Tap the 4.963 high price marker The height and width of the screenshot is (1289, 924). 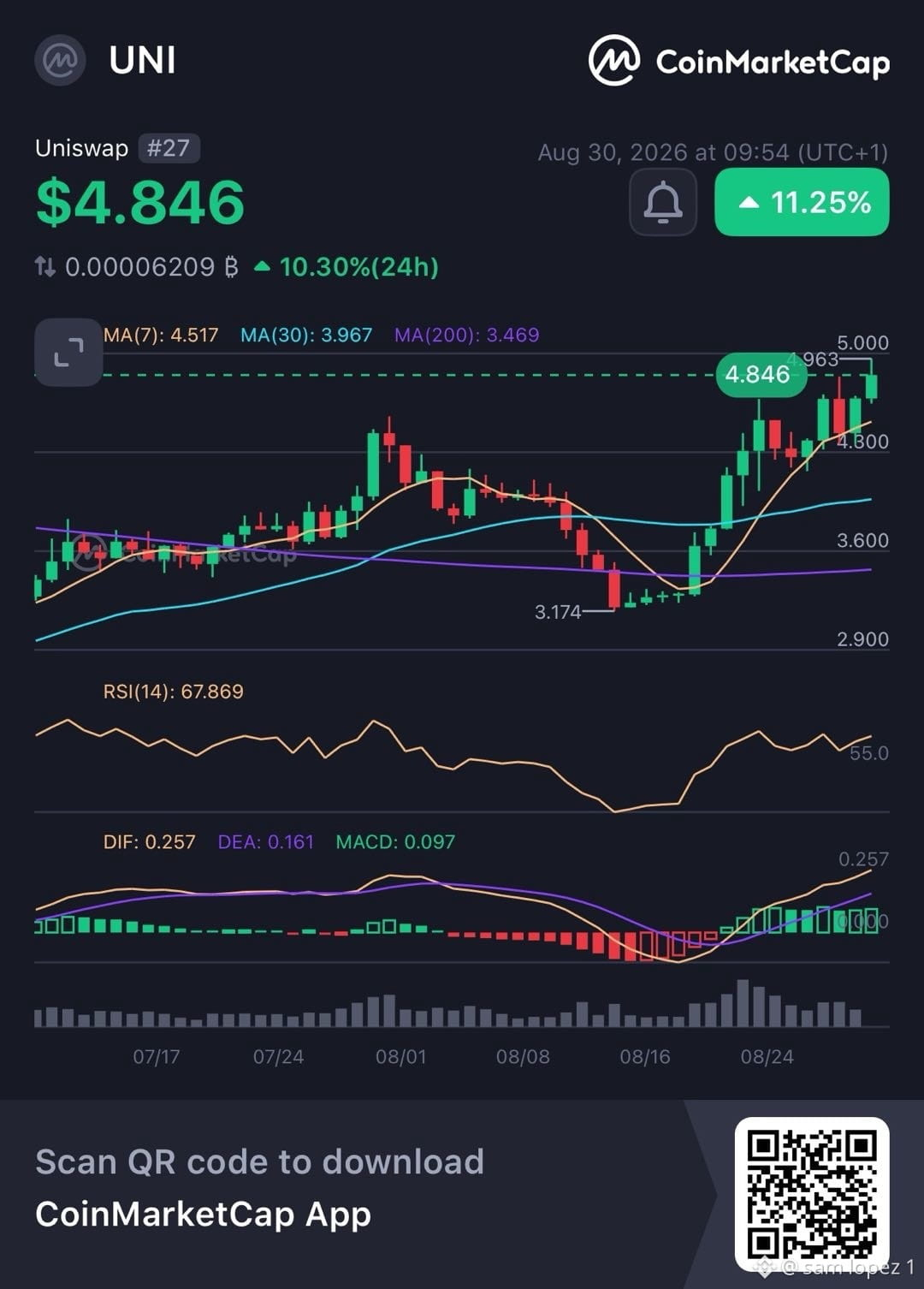[x=814, y=359]
